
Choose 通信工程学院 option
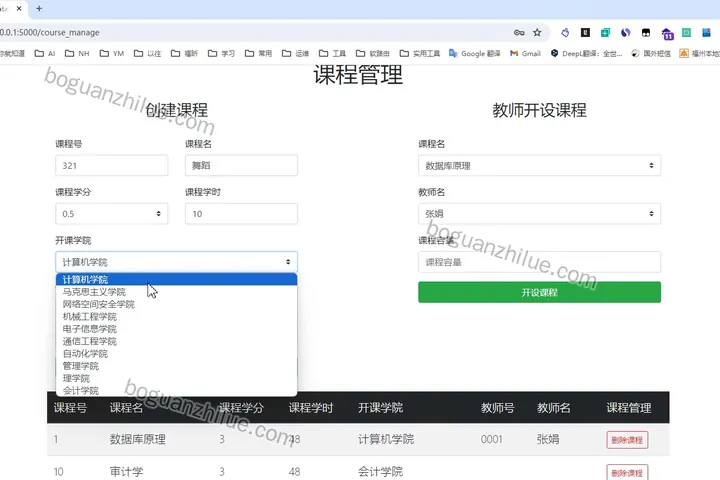pyautogui.click(x=176, y=341)
